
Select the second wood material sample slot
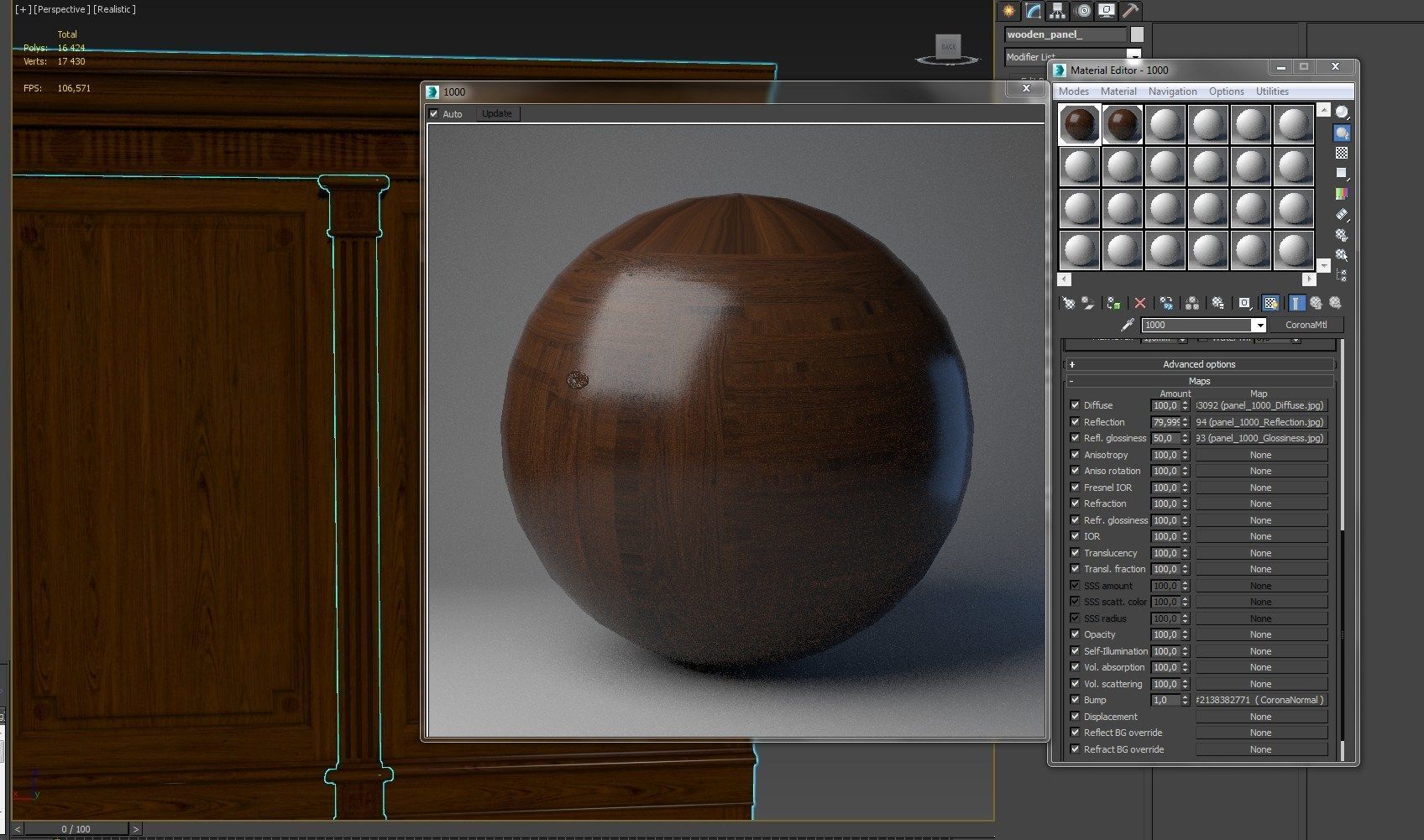[1123, 124]
